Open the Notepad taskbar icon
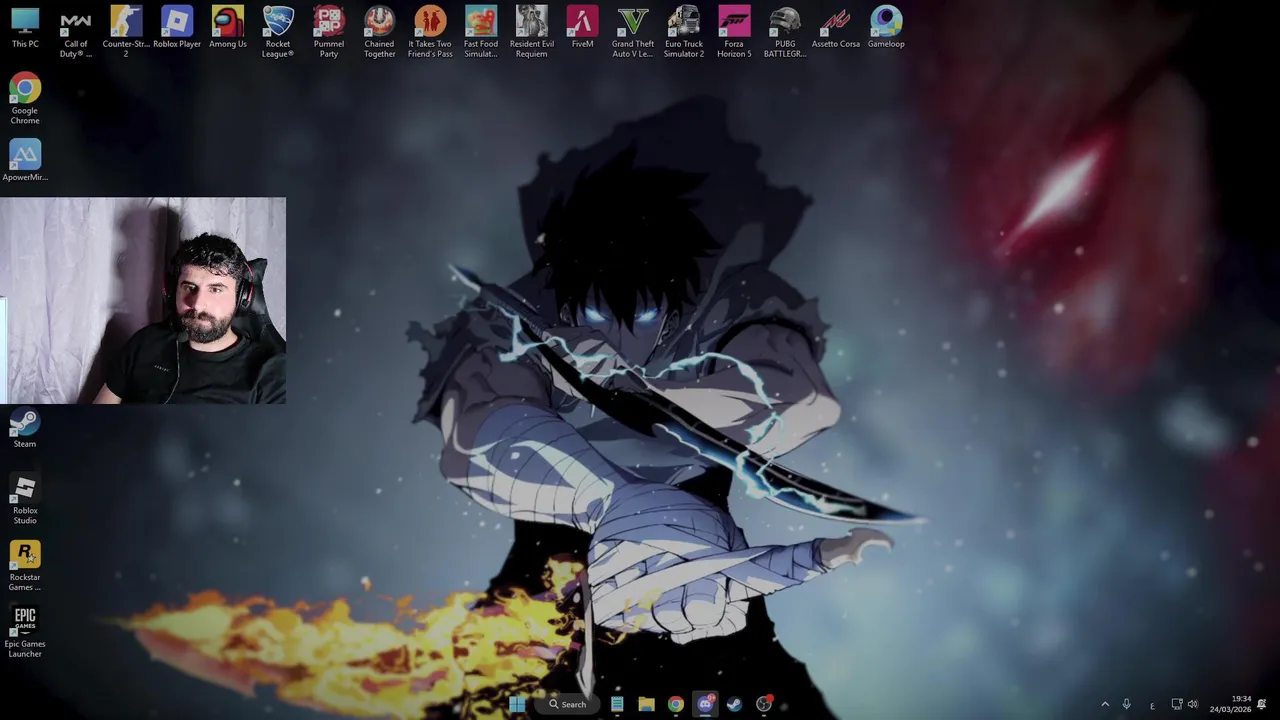 [x=617, y=704]
